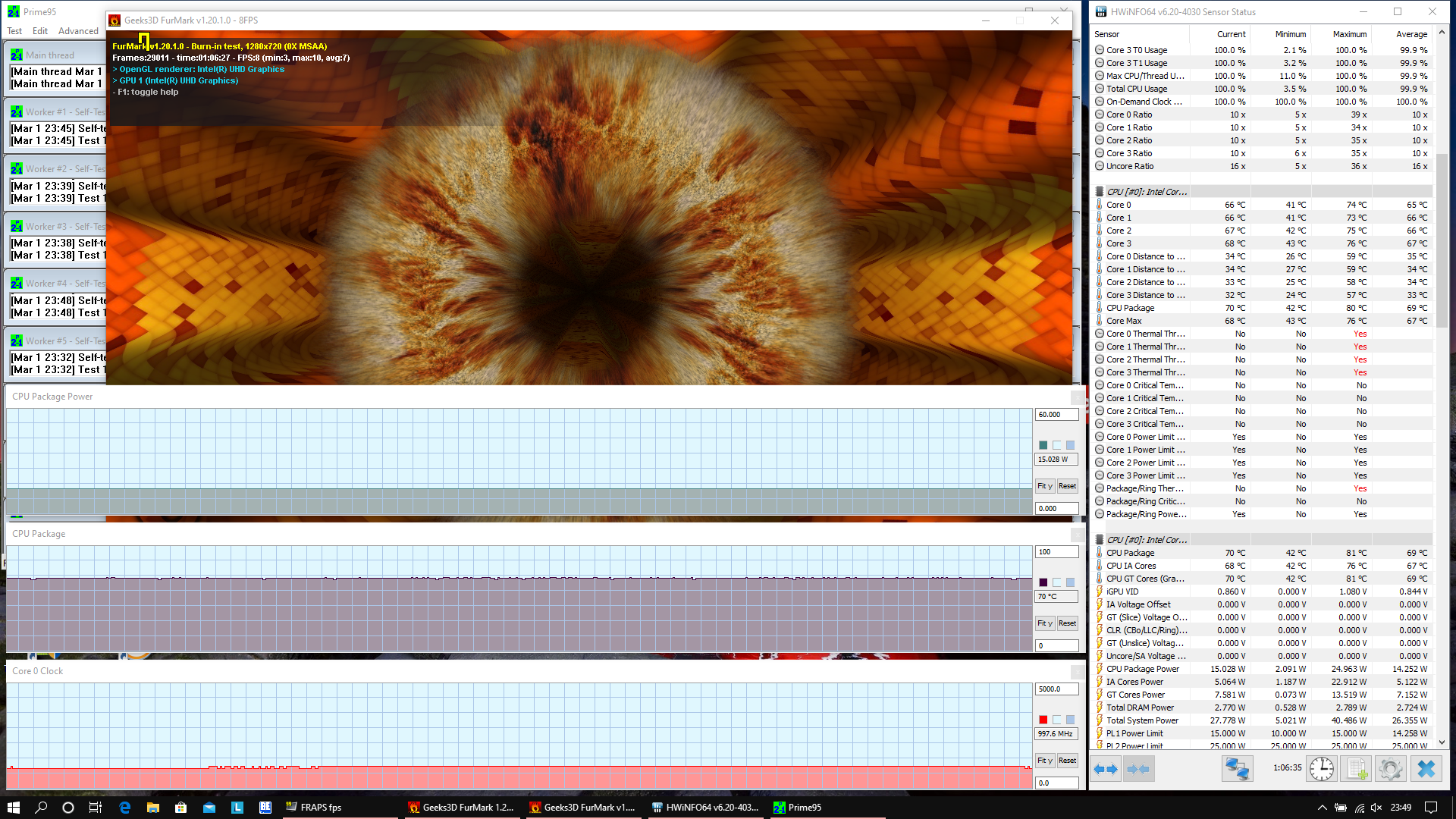
Task: Click the expand sensor columns arrows icon
Action: point(1106,769)
